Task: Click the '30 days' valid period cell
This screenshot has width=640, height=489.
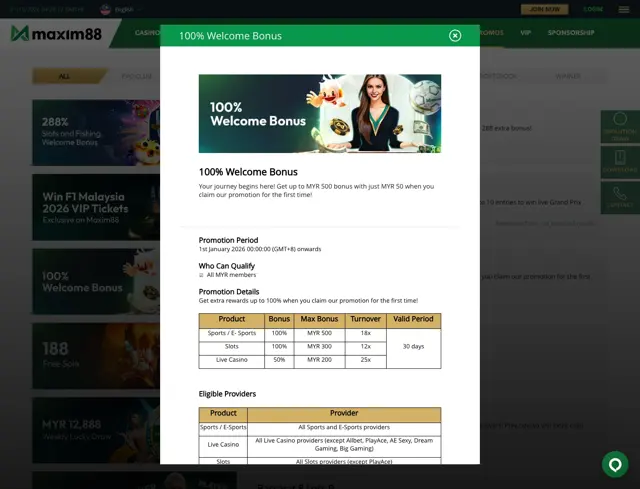Action: pyautogui.click(x=413, y=347)
